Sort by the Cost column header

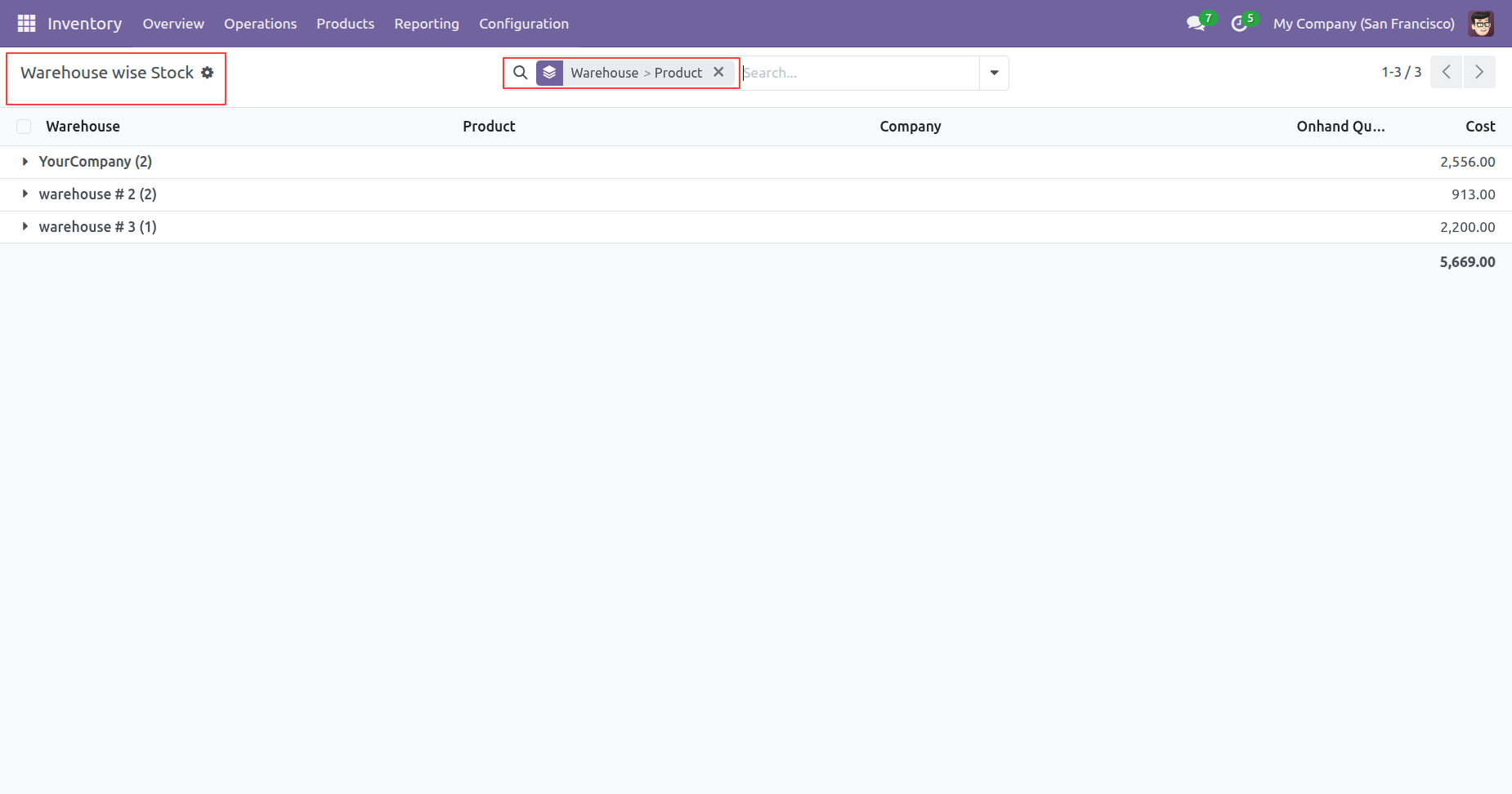click(1480, 127)
